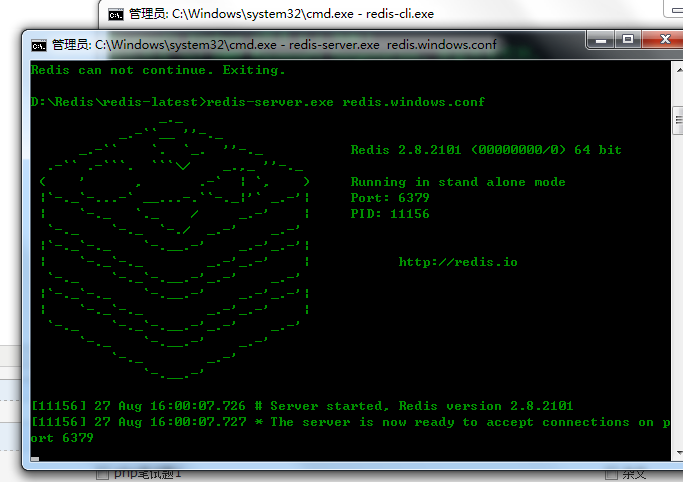The height and width of the screenshot is (482, 683).
Task: Click the console scrollbar down arrow
Action: pos(678,453)
